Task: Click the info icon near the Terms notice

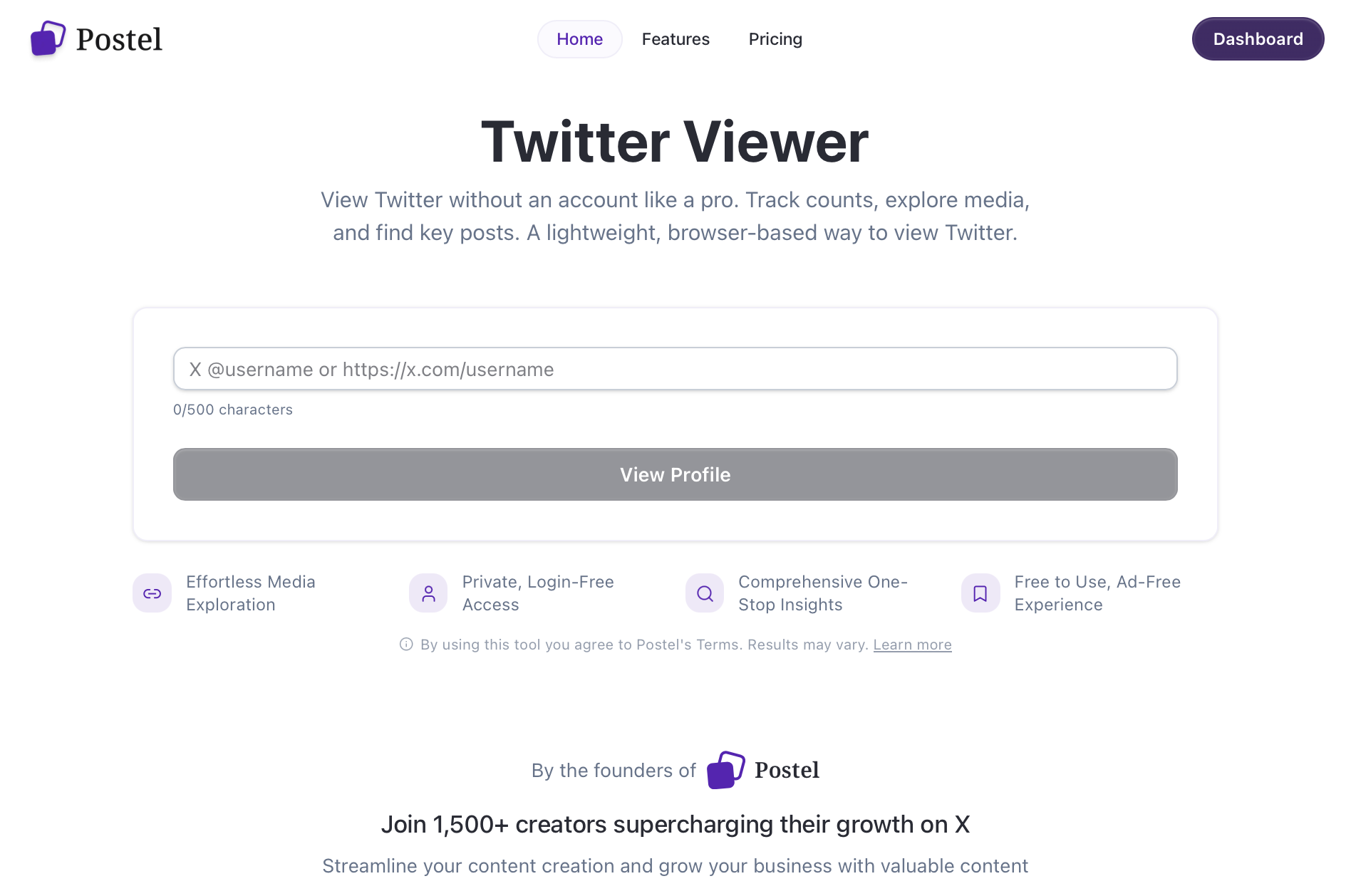Action: point(405,644)
